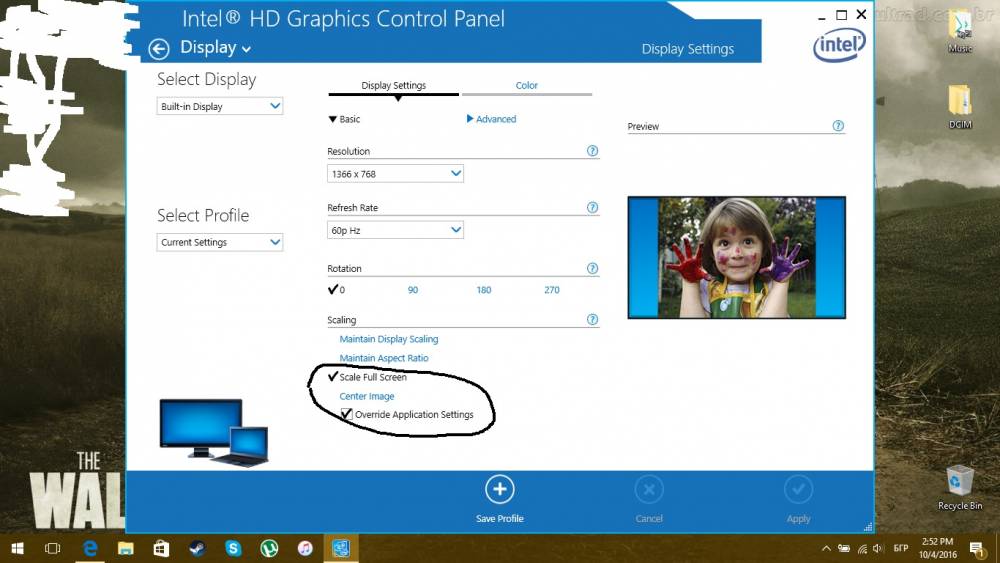The height and width of the screenshot is (563, 1000).
Task: Switch input language БГР
Action: (901, 548)
